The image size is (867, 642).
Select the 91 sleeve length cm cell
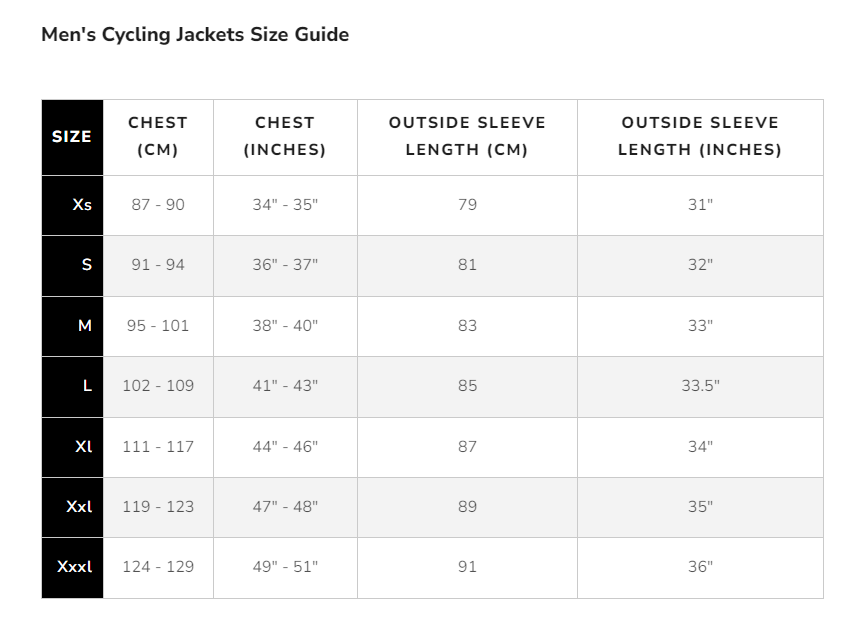point(467,567)
